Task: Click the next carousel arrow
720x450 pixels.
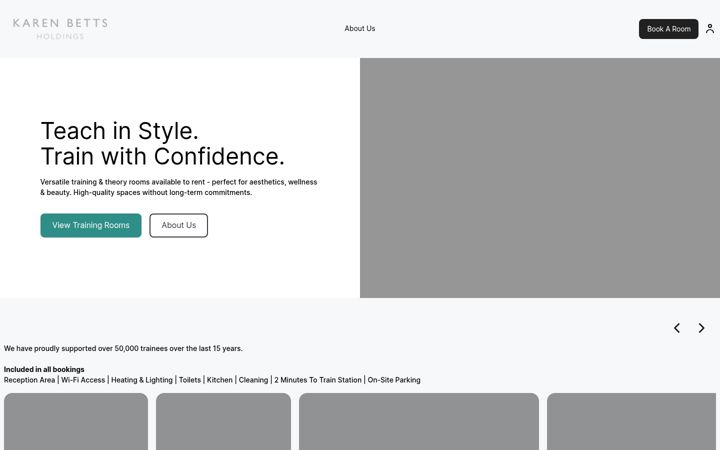Action: pos(701,328)
